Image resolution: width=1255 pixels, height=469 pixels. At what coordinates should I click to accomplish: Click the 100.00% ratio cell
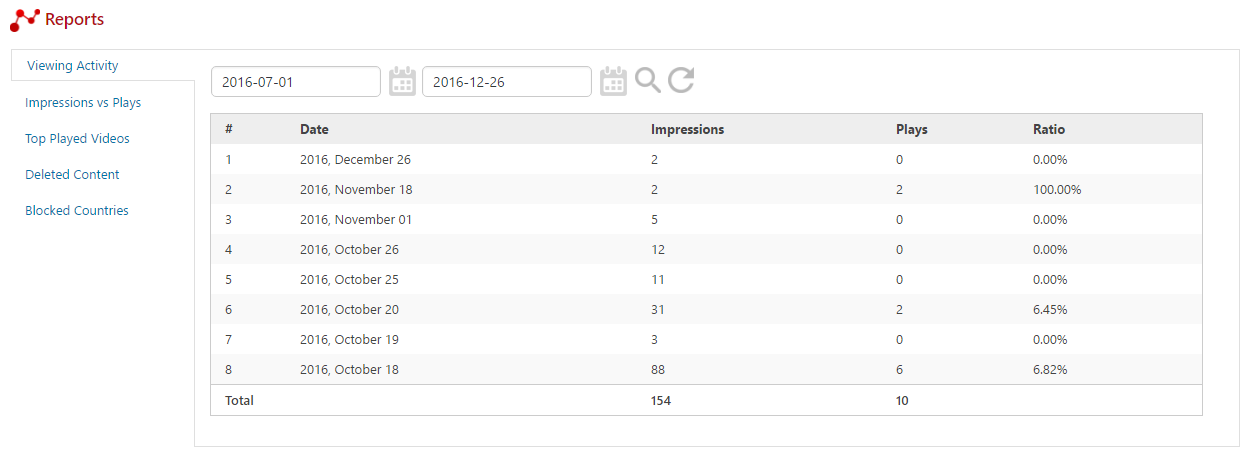click(1057, 190)
